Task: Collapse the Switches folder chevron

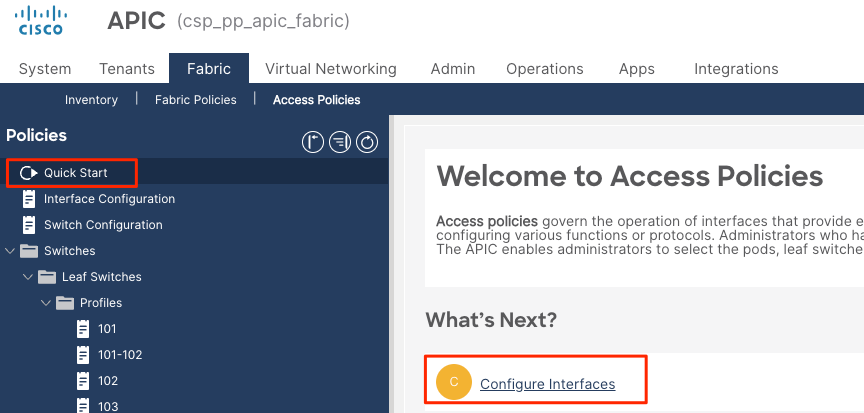Action: tap(10, 251)
